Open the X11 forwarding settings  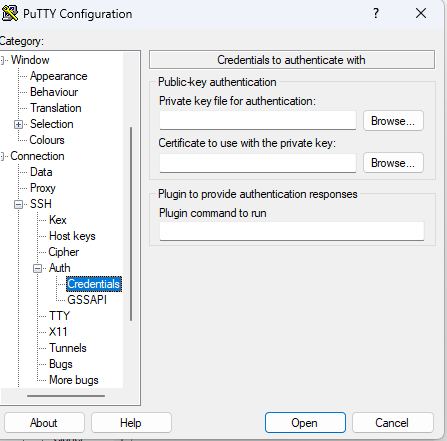point(58,332)
